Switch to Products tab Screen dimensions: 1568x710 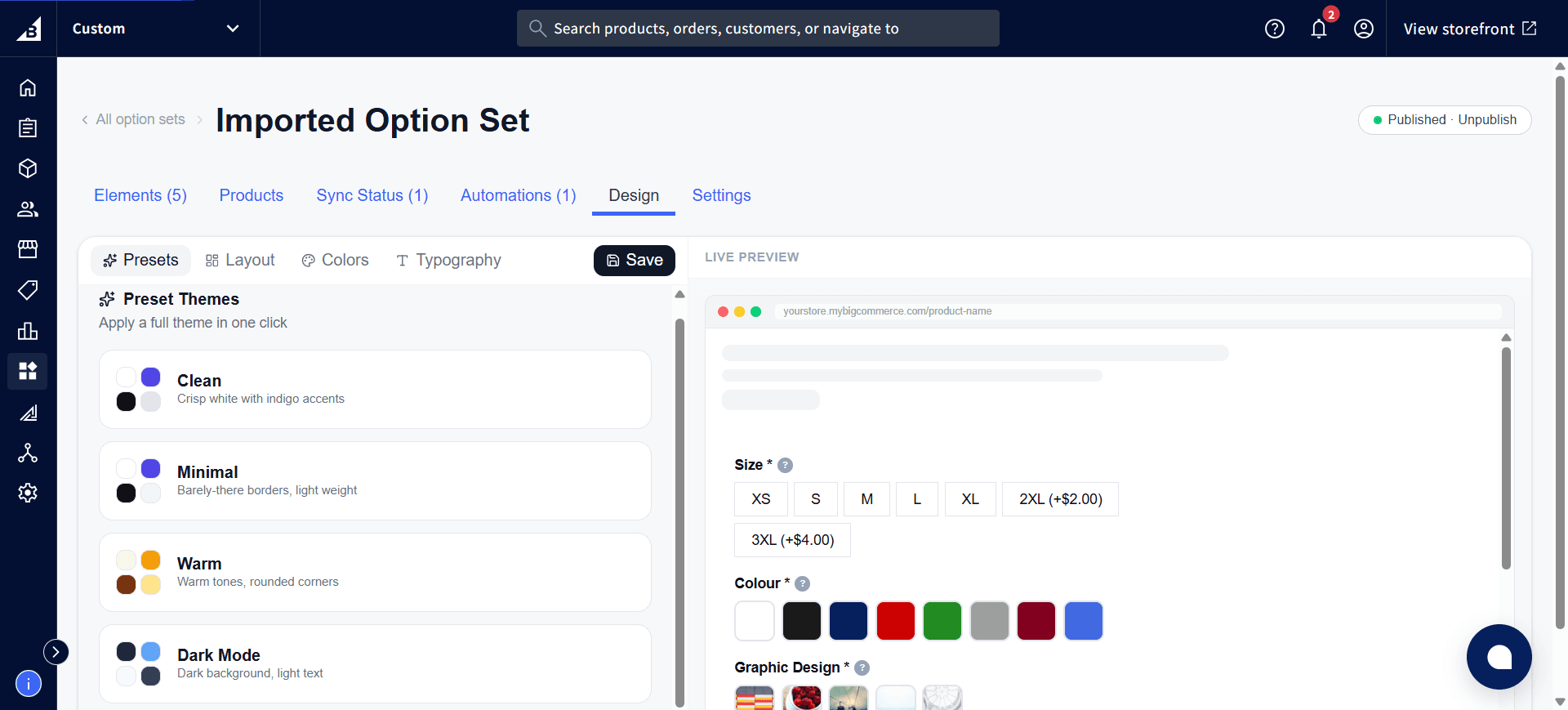coord(252,195)
